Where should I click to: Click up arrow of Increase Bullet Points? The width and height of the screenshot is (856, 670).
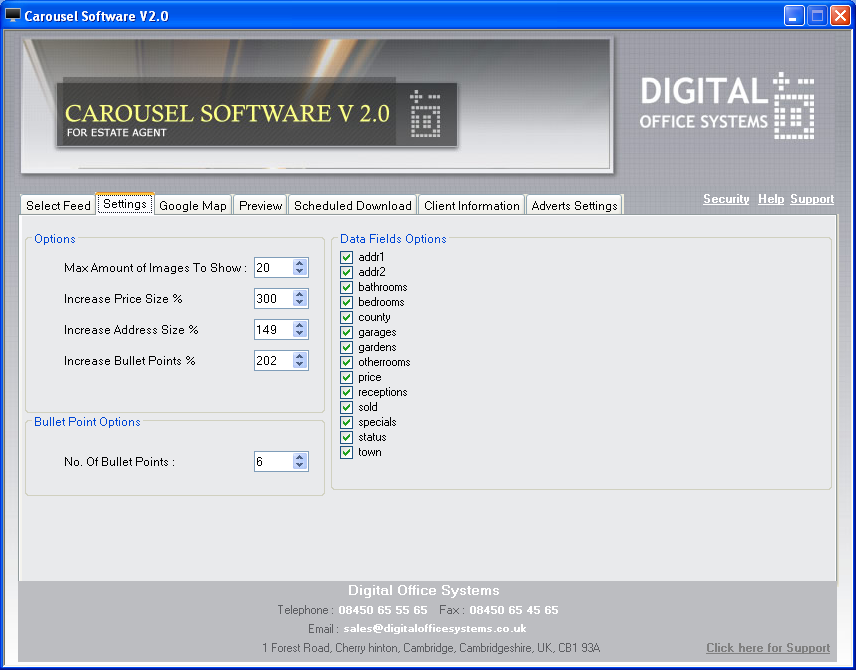(299, 357)
